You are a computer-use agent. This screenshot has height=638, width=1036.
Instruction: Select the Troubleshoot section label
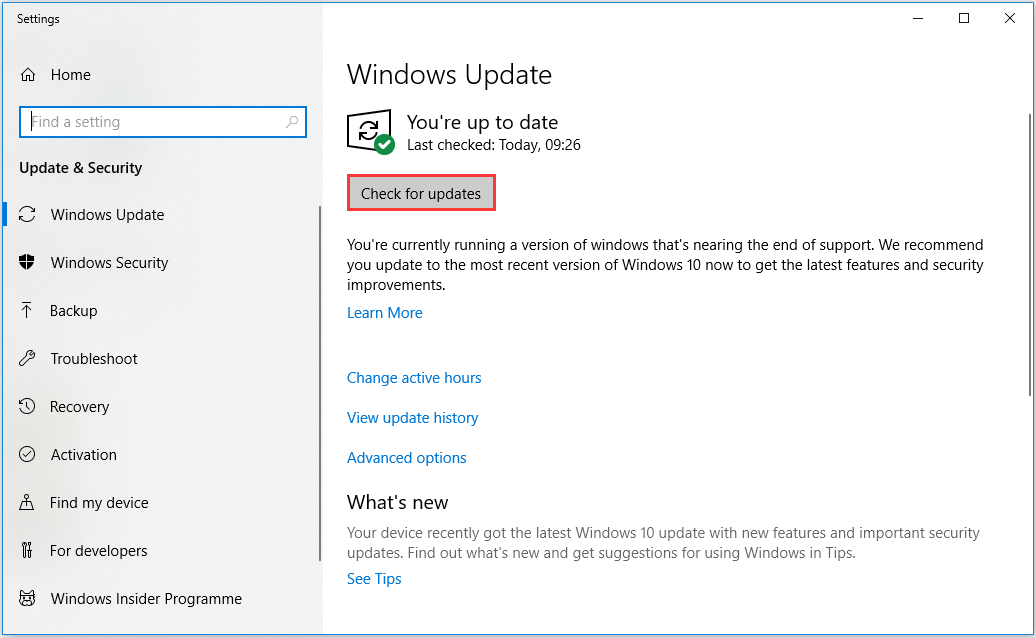click(x=94, y=359)
